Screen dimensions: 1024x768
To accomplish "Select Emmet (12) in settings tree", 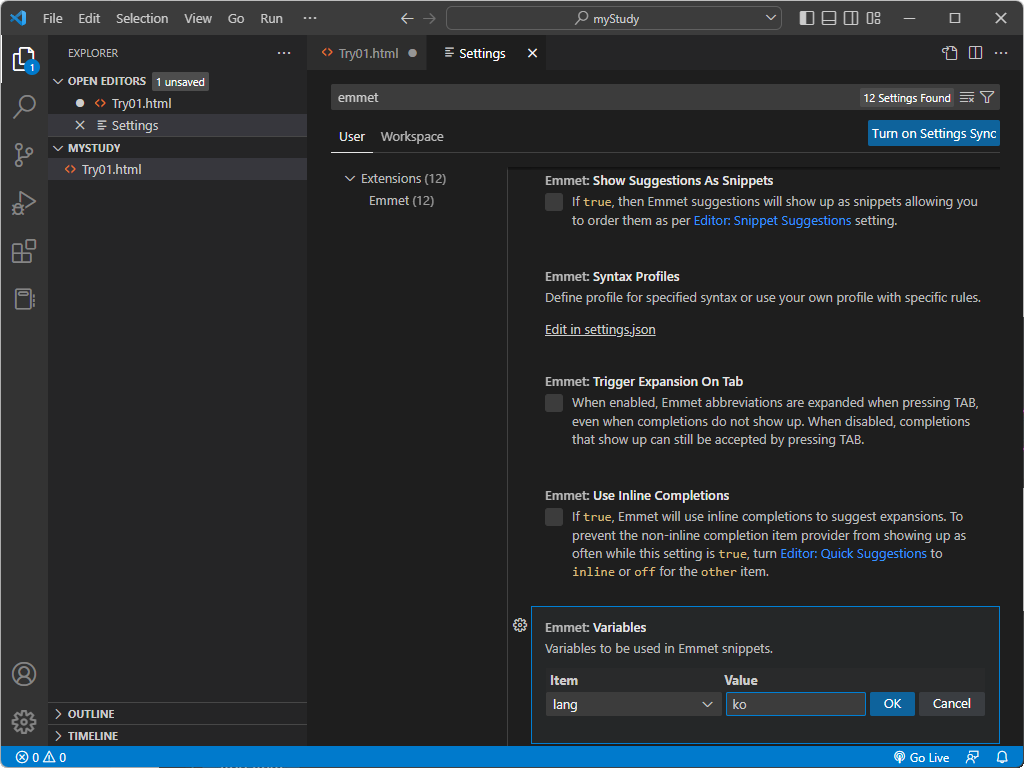I will click(401, 200).
